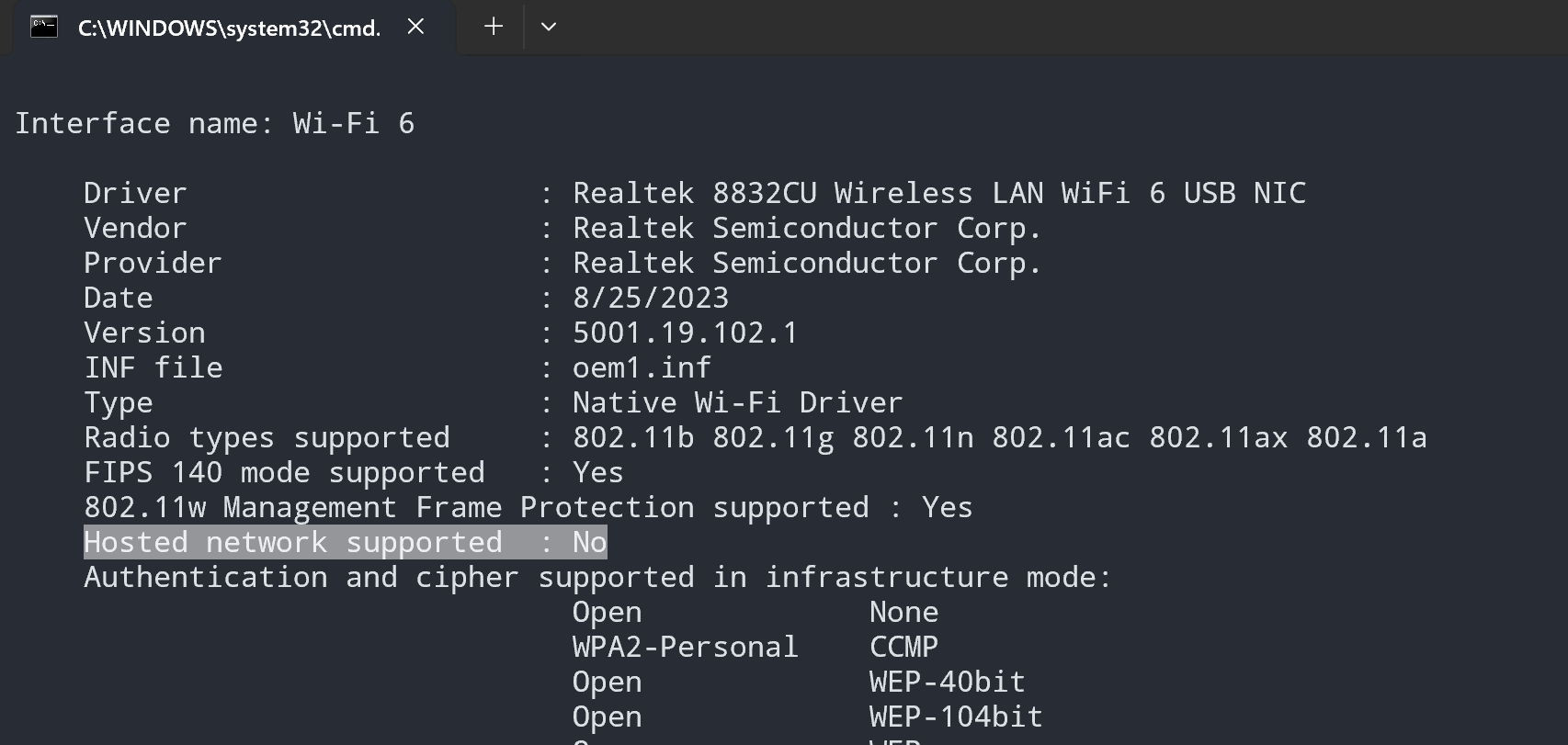Click the oem1.inf file name
The image size is (1568, 745).
(x=642, y=368)
